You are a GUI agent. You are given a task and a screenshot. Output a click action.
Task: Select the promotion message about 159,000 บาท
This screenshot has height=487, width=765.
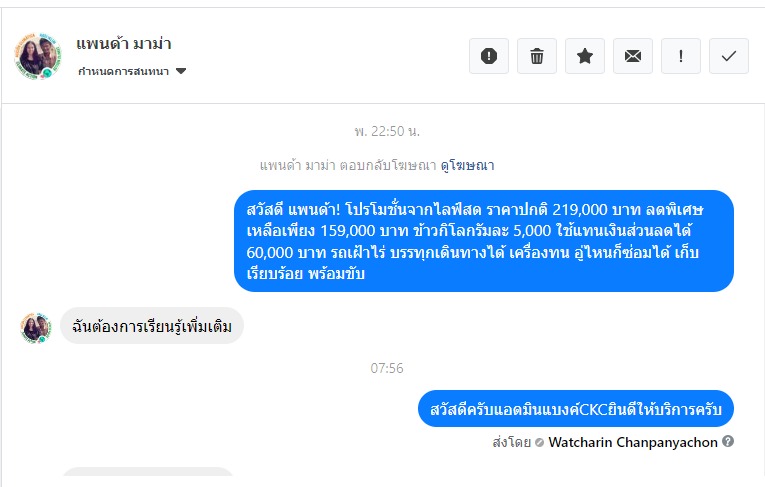pos(484,241)
